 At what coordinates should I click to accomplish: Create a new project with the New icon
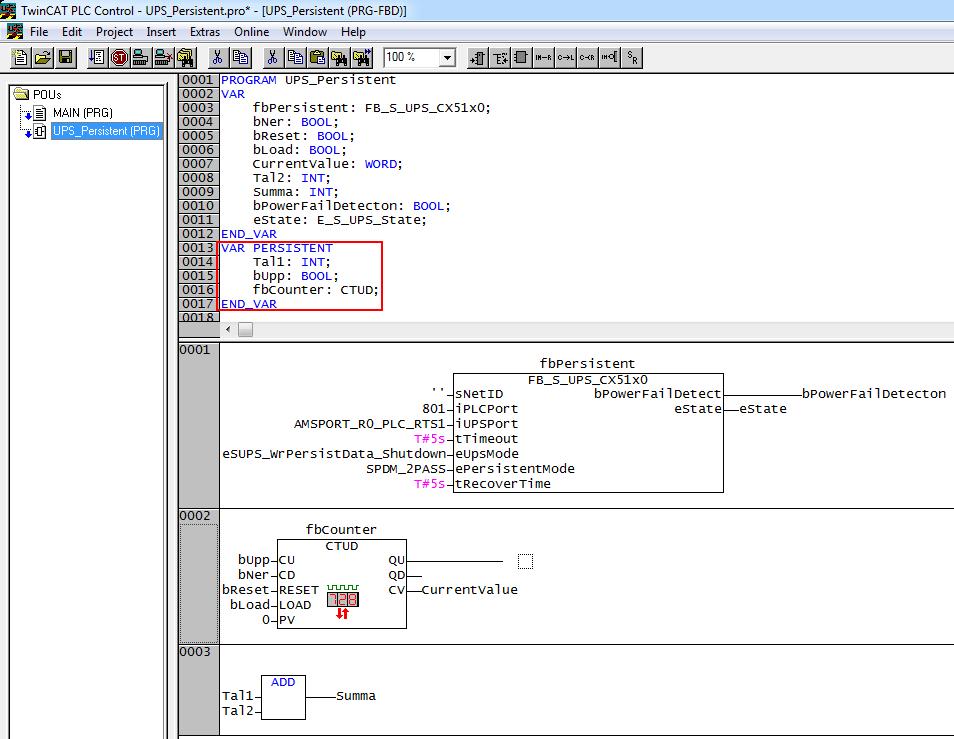20,58
